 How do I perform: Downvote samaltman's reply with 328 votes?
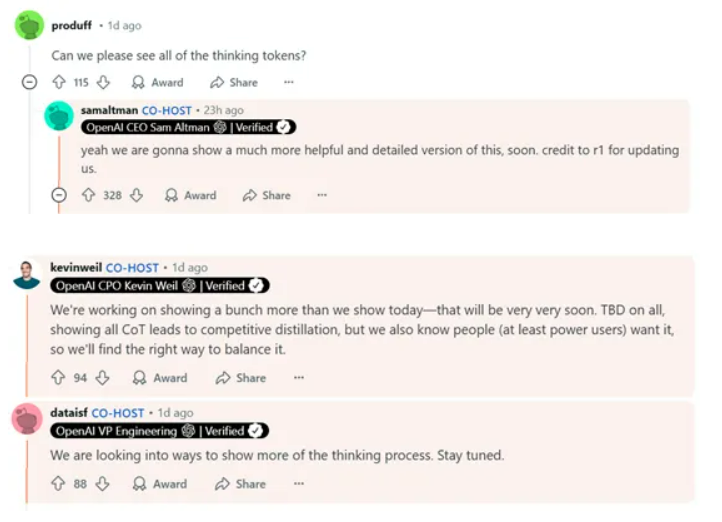click(136, 195)
